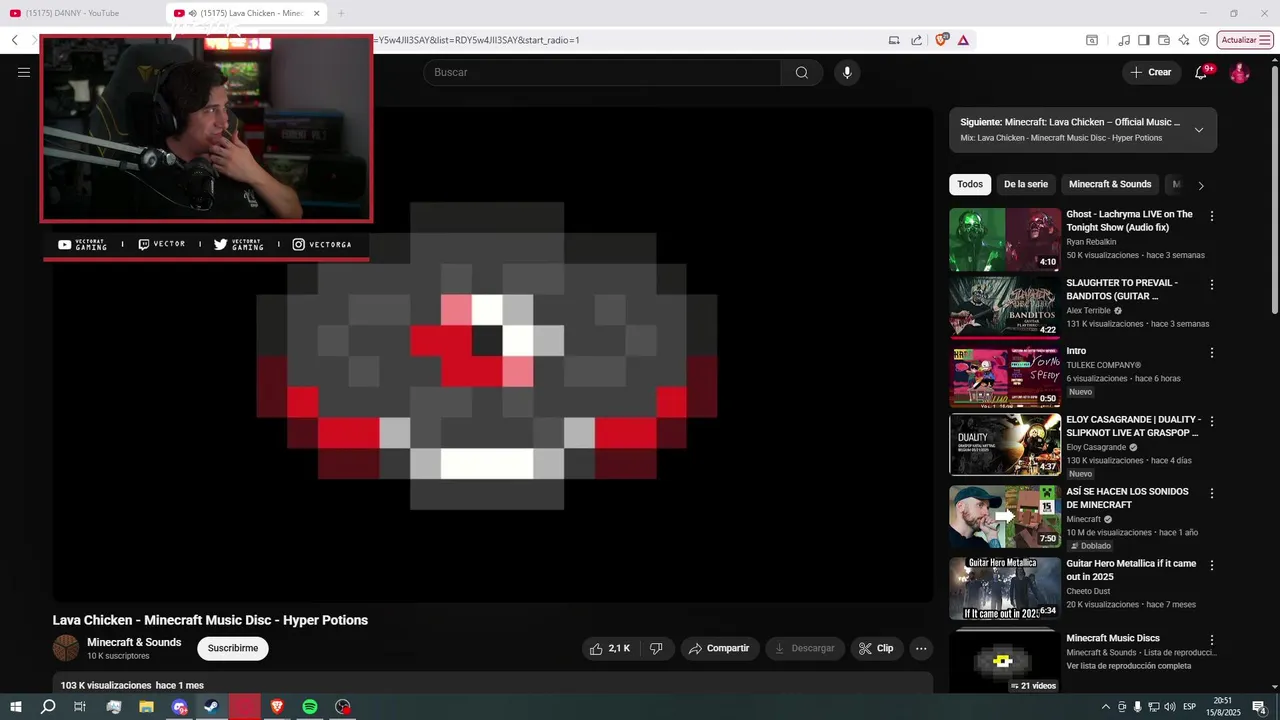The width and height of the screenshot is (1280, 720).
Task: Open options menu for the Intro video
Action: tap(1212, 353)
